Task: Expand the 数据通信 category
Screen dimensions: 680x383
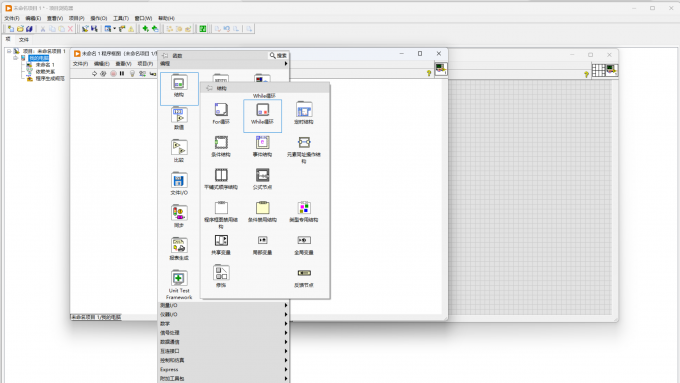Action: click(x=223, y=342)
